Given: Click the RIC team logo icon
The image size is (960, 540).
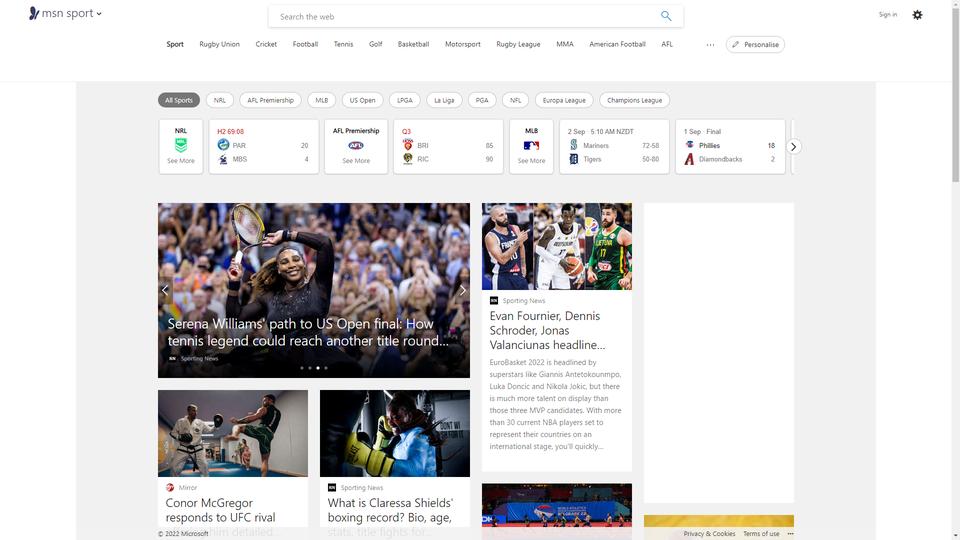Looking at the screenshot, I should [x=408, y=159].
